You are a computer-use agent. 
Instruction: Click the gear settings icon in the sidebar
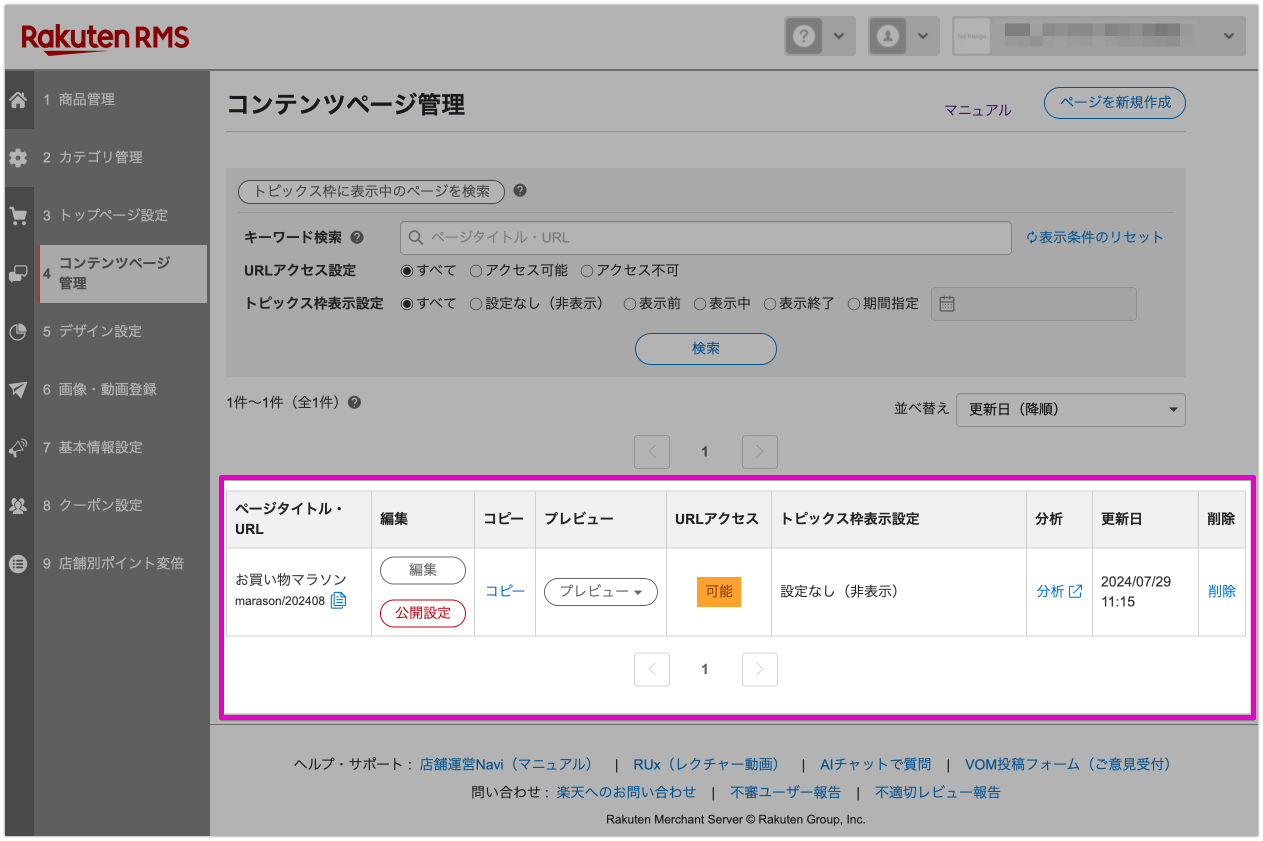pos(18,158)
